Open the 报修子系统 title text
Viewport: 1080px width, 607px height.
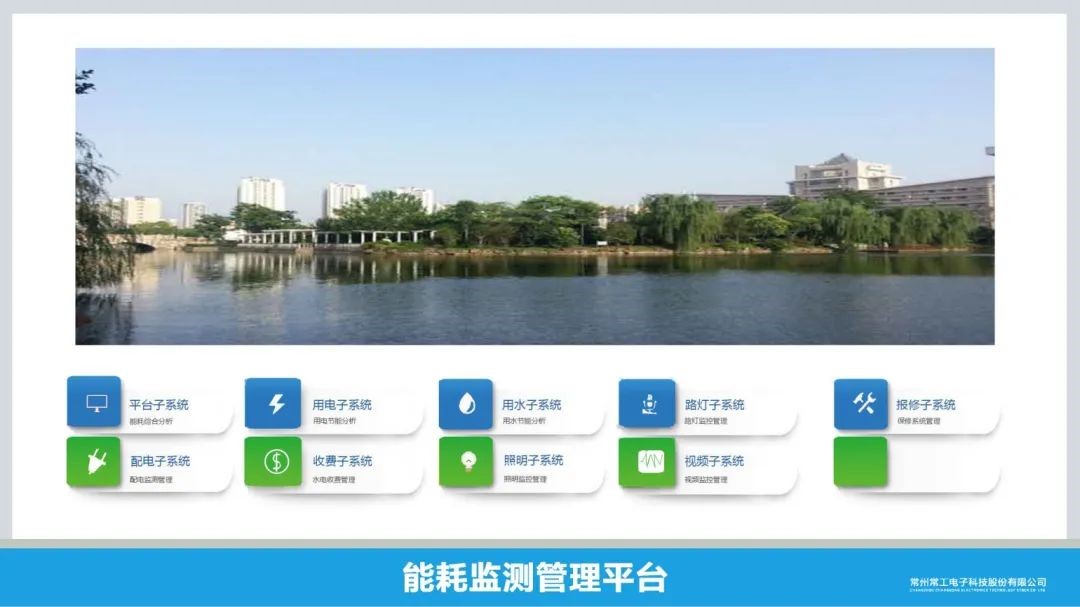[x=925, y=405]
